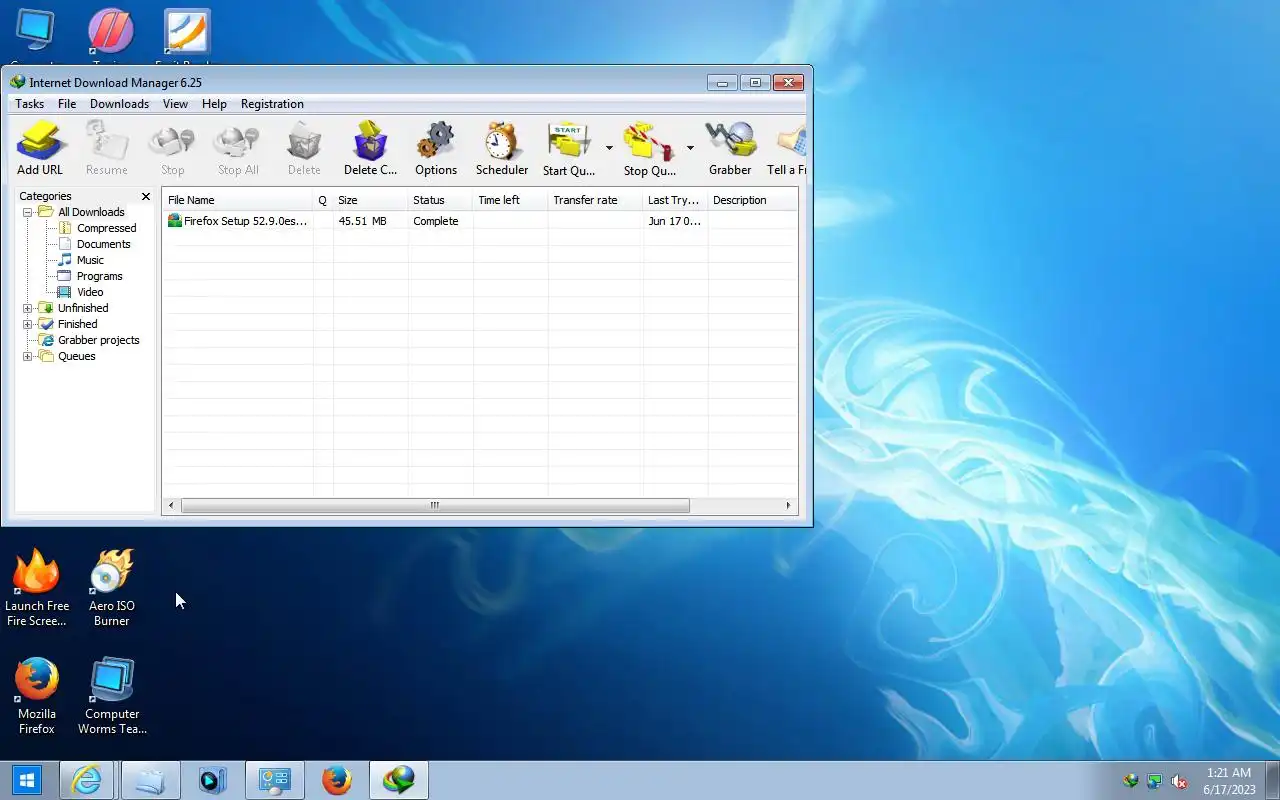The width and height of the screenshot is (1280, 800).
Task: Open the View menu
Action: tap(175, 104)
